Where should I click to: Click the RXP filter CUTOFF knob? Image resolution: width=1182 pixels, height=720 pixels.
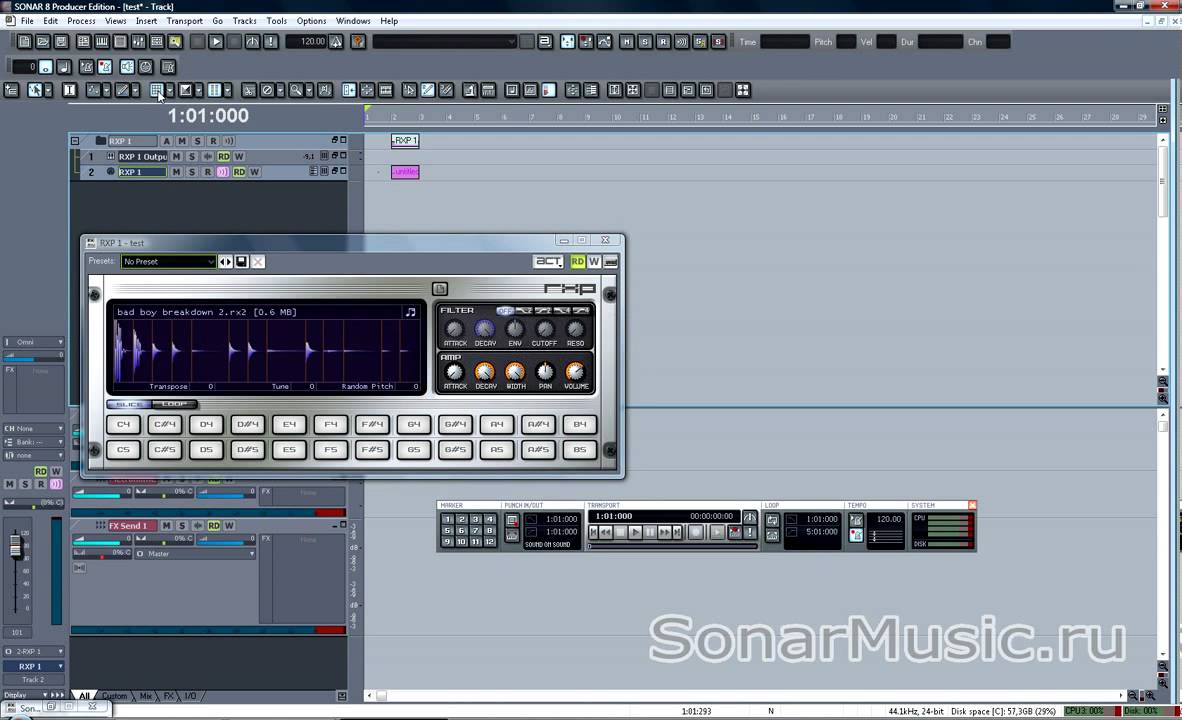pyautogui.click(x=544, y=329)
